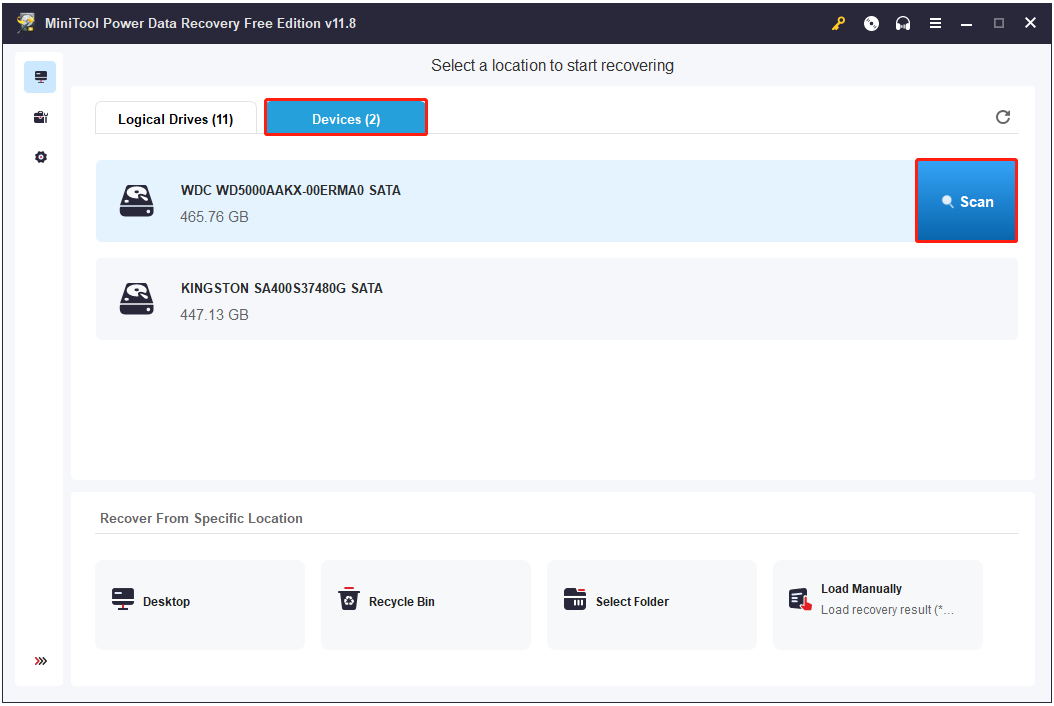Open Load Manually recovery result

(878, 604)
